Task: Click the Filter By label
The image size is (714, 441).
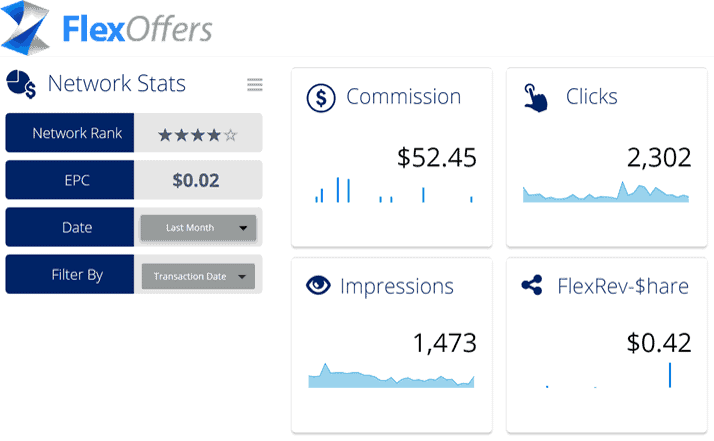Action: (x=69, y=275)
